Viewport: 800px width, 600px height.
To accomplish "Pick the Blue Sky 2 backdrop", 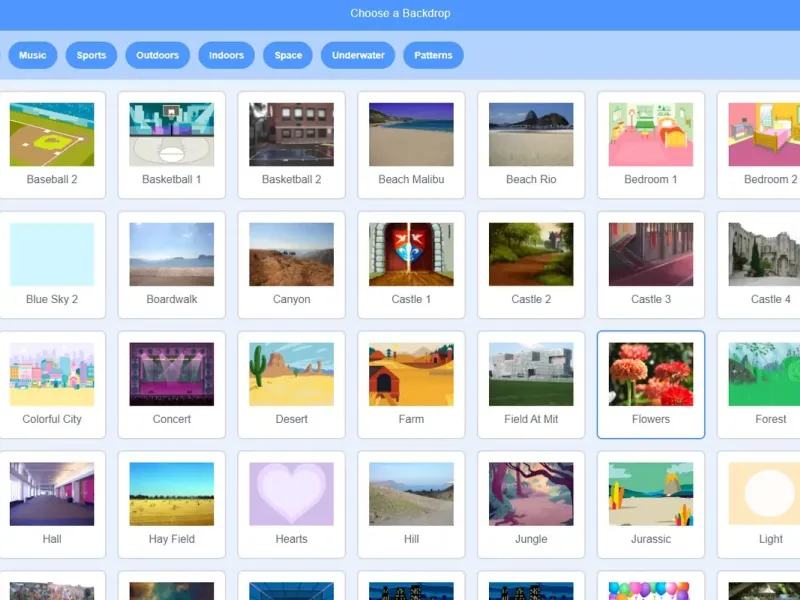I will 52,265.
